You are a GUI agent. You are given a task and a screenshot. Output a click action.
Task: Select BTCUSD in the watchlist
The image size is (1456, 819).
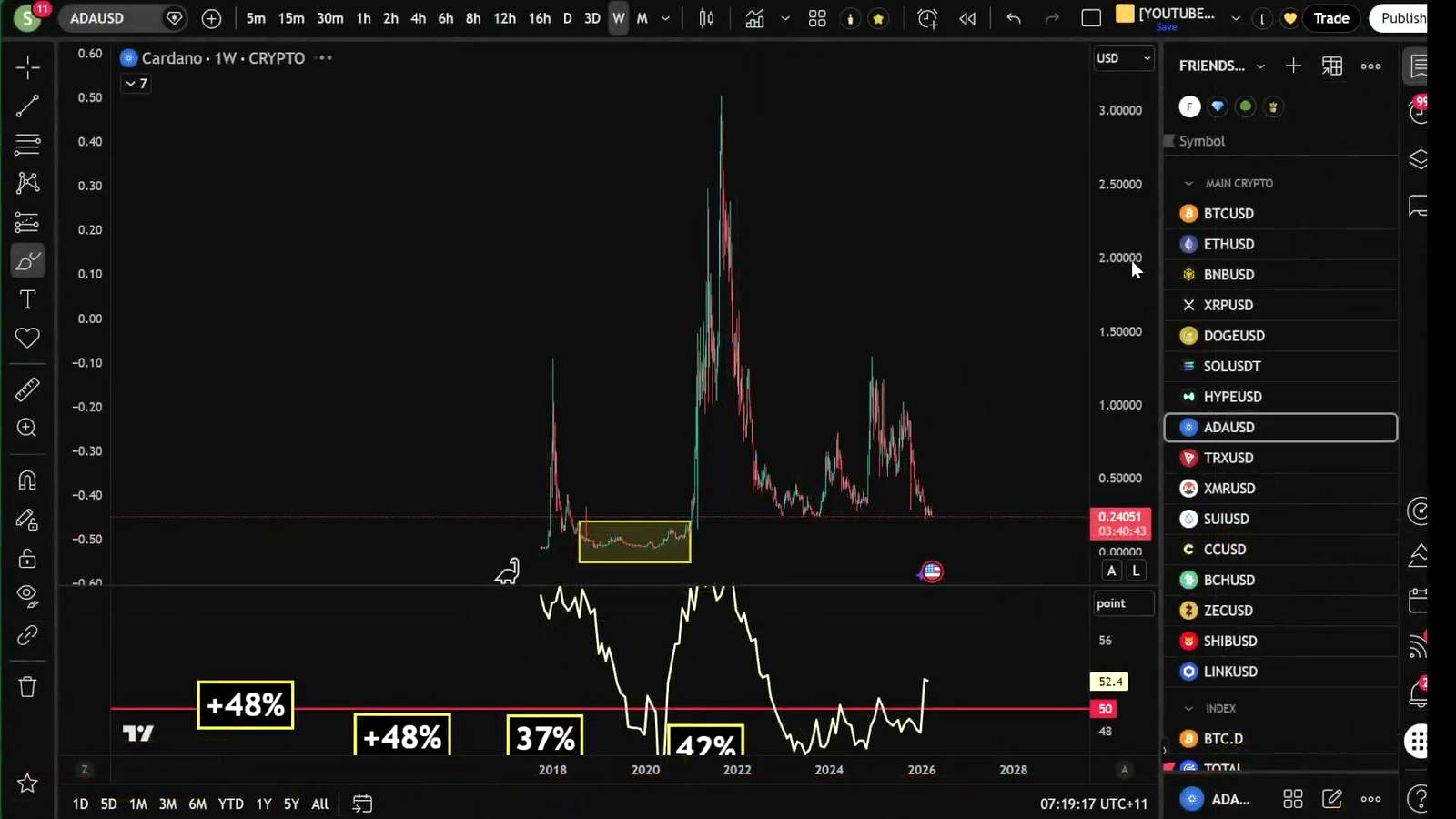pyautogui.click(x=1280, y=213)
